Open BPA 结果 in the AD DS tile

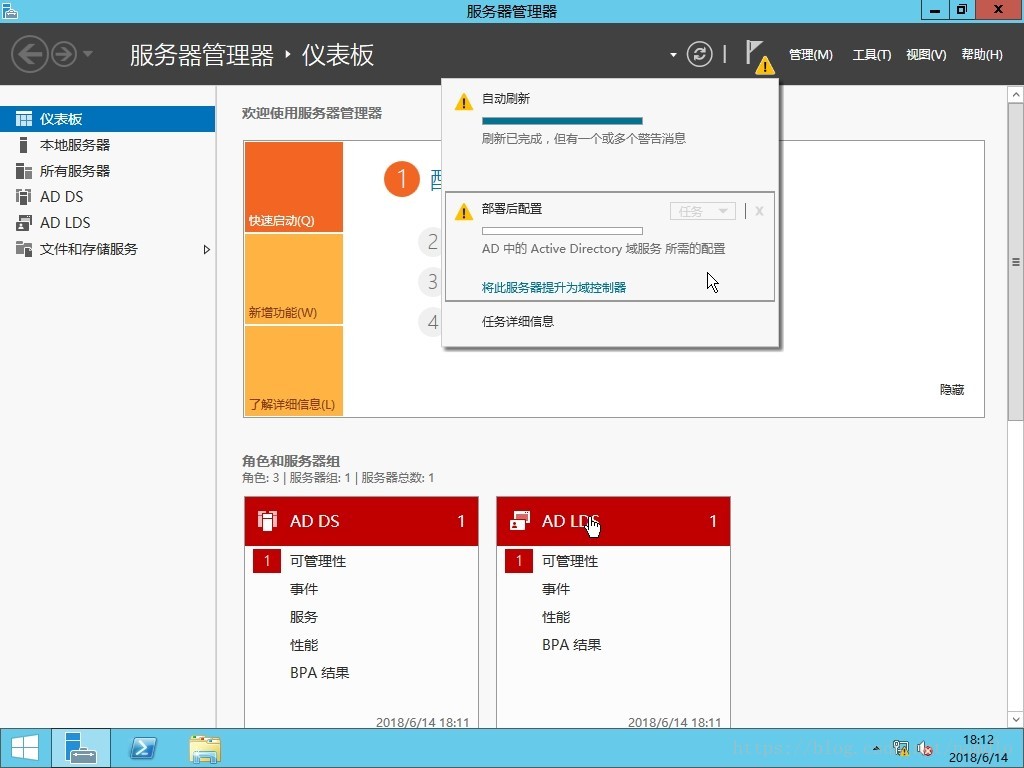click(x=319, y=673)
